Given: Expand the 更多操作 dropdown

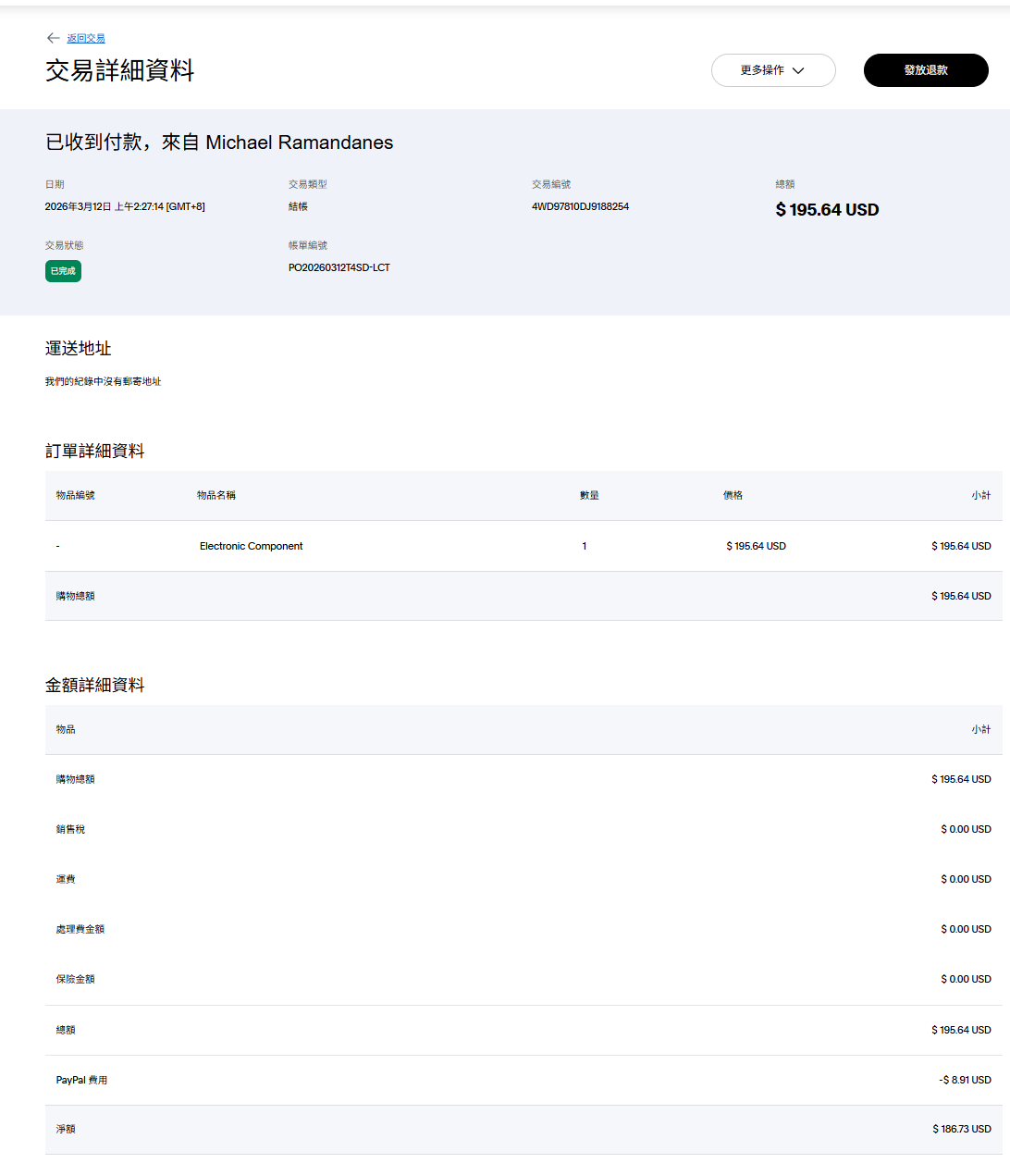Looking at the screenshot, I should pyautogui.click(x=772, y=70).
